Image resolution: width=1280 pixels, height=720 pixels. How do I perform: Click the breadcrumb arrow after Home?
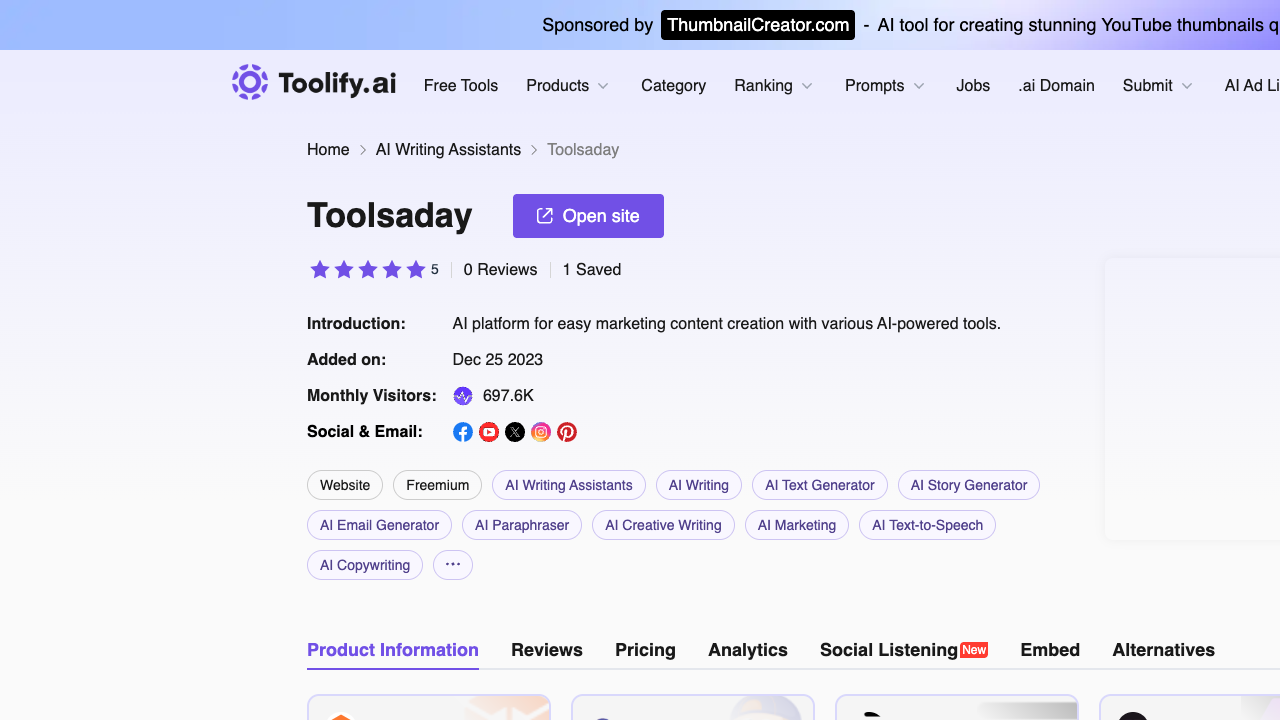363,150
